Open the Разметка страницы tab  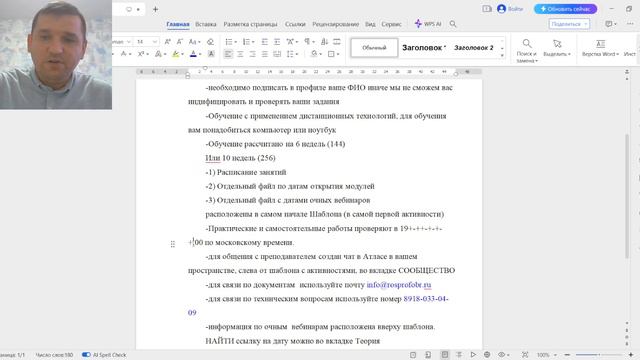[250, 24]
